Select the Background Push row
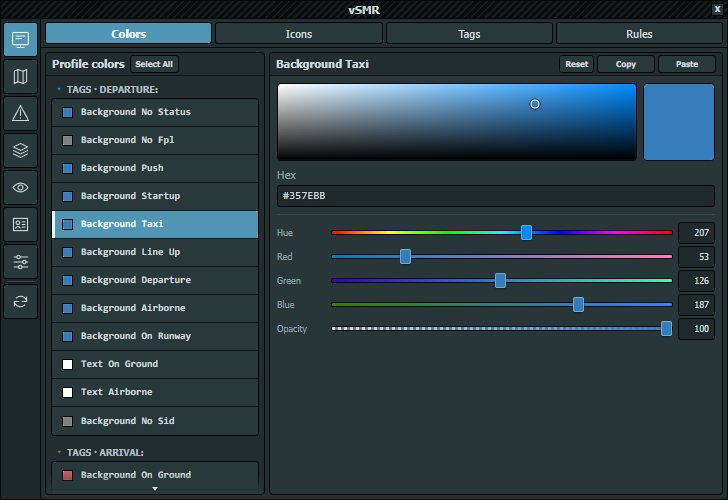 coord(155,168)
